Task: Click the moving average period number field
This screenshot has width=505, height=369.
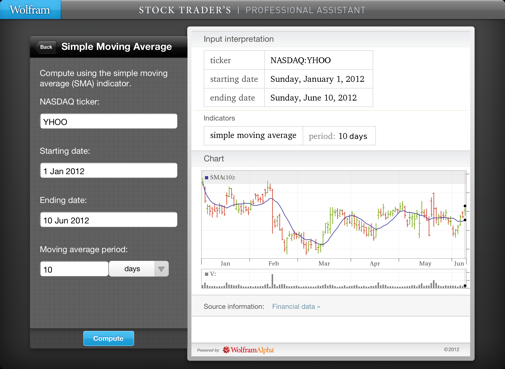Action: 74,269
